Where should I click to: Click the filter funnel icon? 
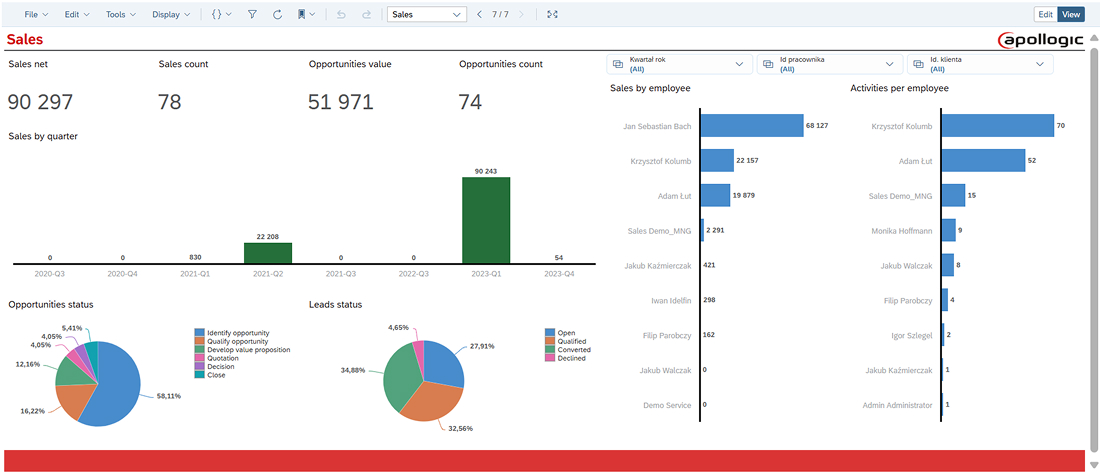pyautogui.click(x=252, y=15)
